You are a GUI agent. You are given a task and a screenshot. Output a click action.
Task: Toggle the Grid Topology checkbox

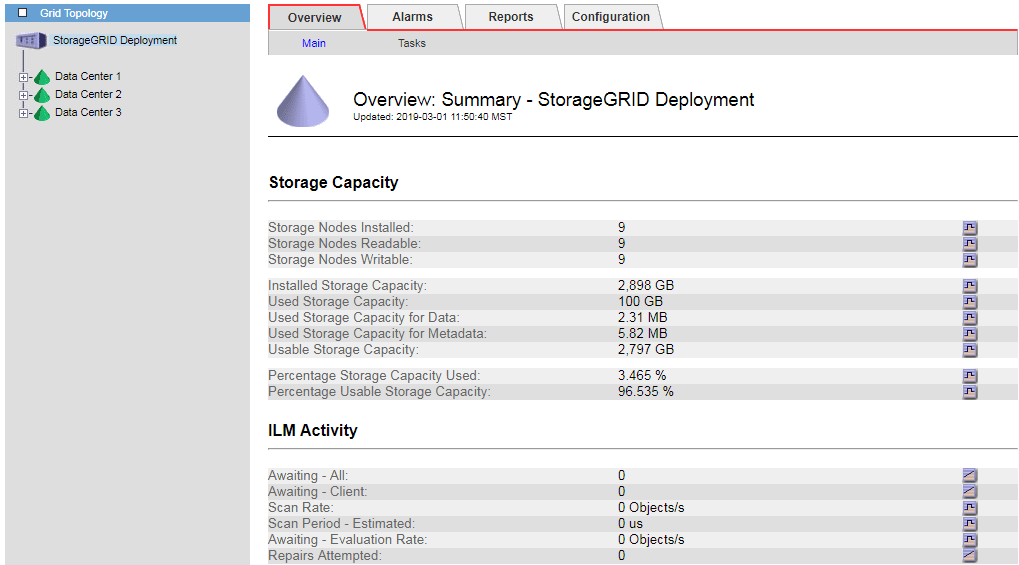point(23,13)
